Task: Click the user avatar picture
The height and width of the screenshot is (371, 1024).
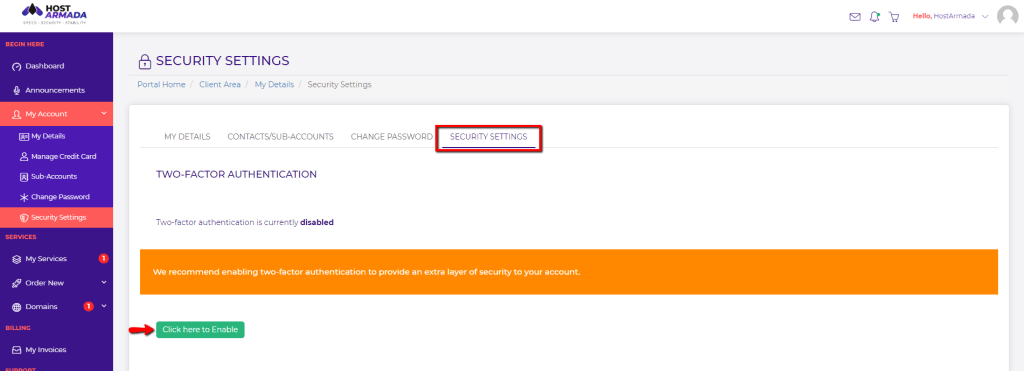Action: 1008,16
